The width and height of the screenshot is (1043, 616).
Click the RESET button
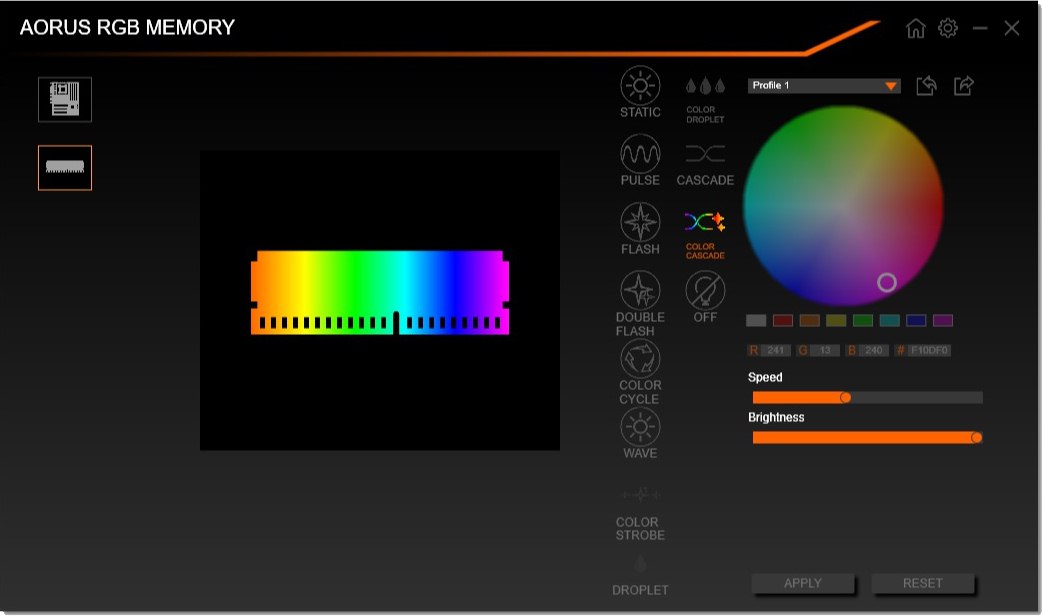coord(923,583)
